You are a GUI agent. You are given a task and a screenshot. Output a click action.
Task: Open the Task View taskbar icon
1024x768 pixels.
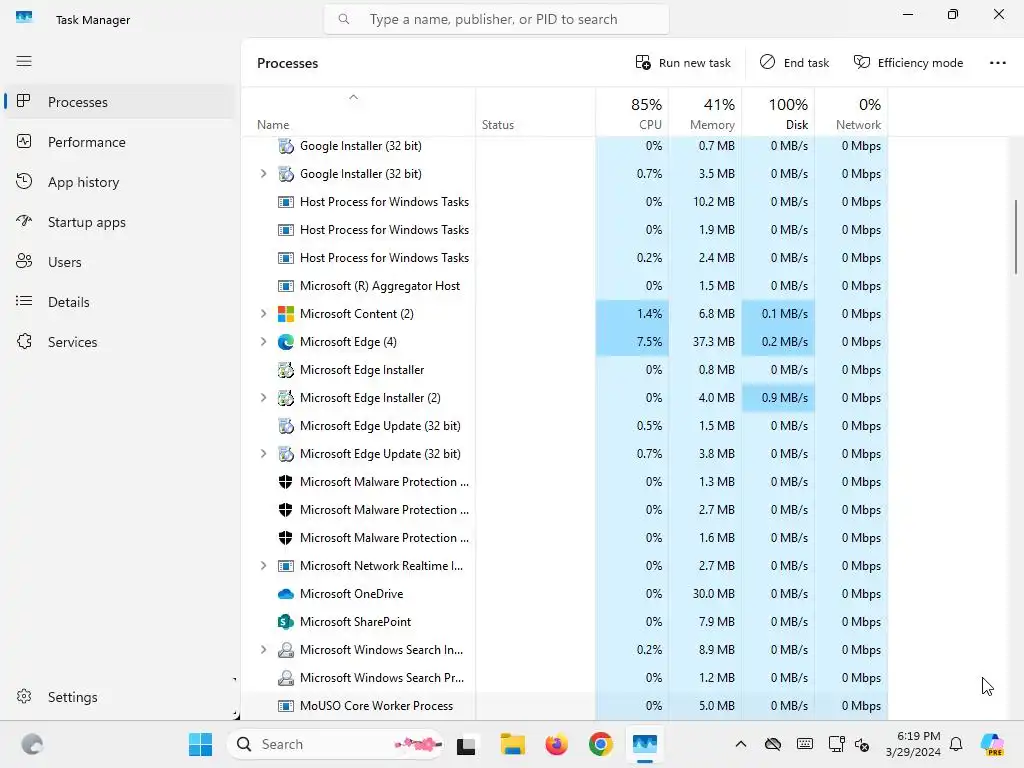tap(466, 745)
